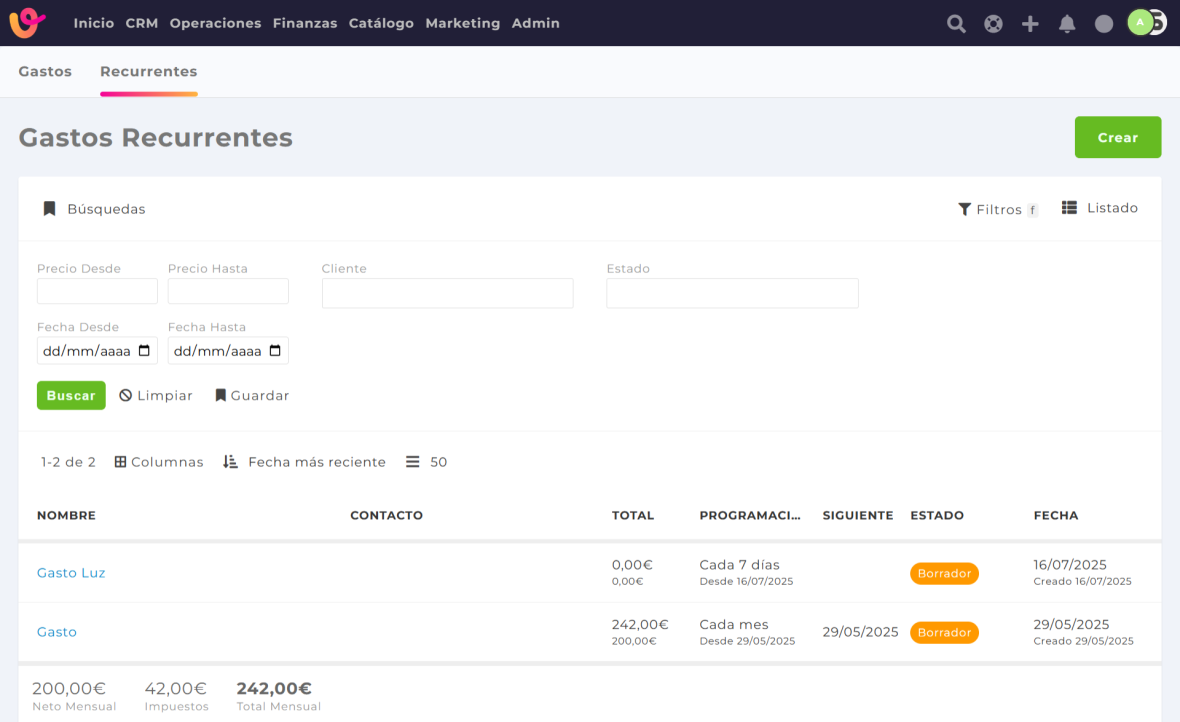Click the green Crear button
This screenshot has height=722, width=1180.
(x=1117, y=138)
